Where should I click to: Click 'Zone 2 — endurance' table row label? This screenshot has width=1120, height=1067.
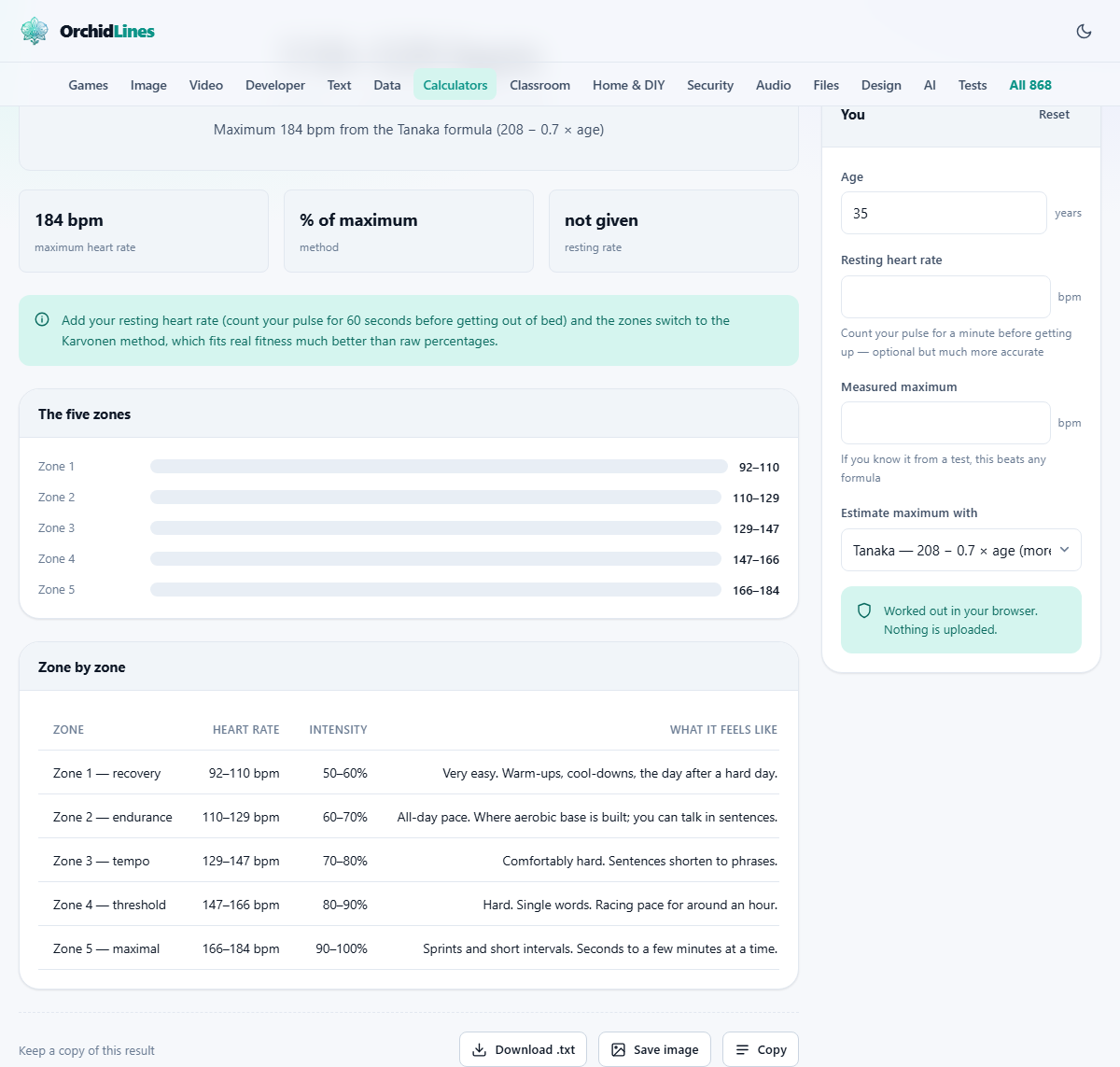coord(113,817)
